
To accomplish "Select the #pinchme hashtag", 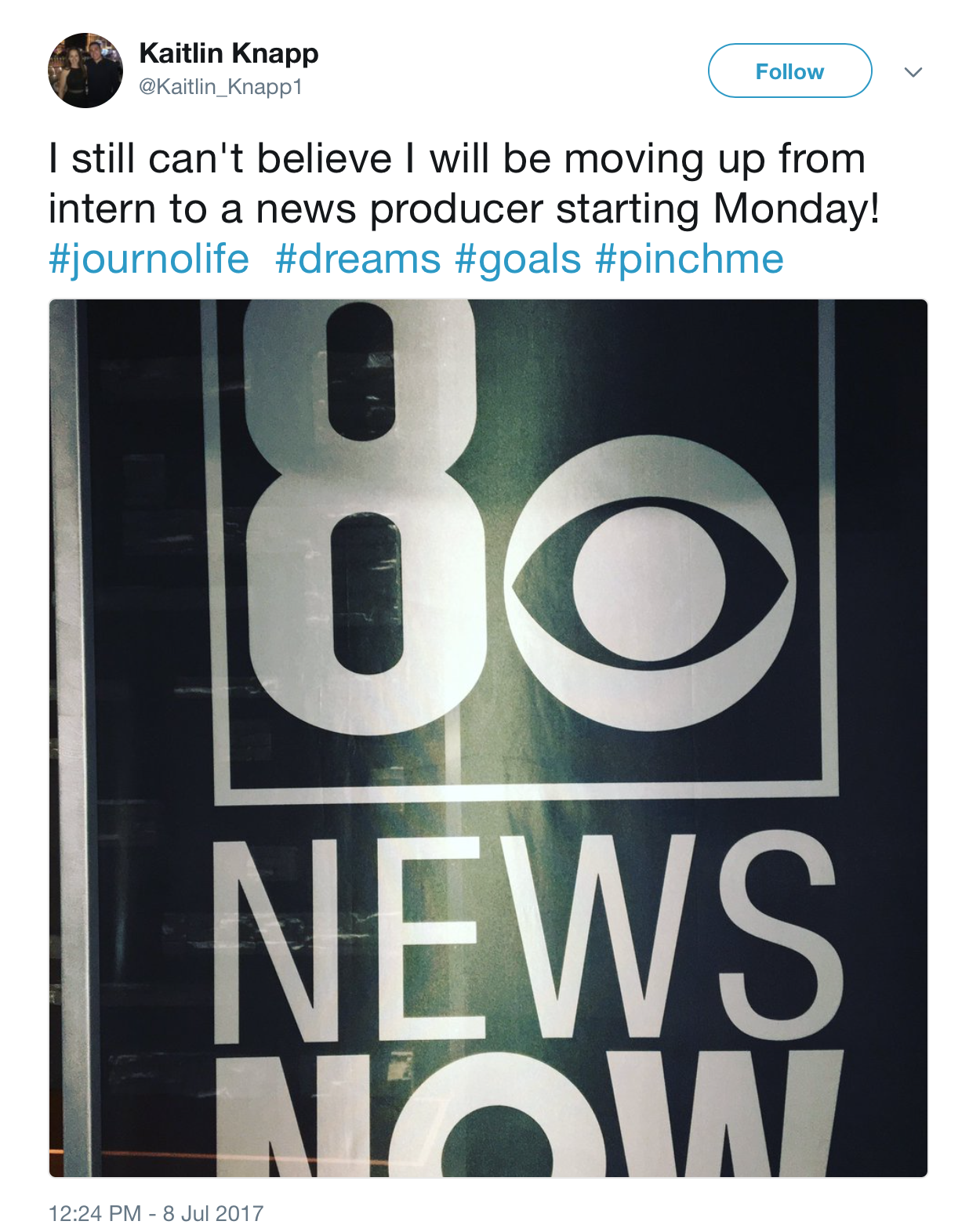I will [x=690, y=259].
